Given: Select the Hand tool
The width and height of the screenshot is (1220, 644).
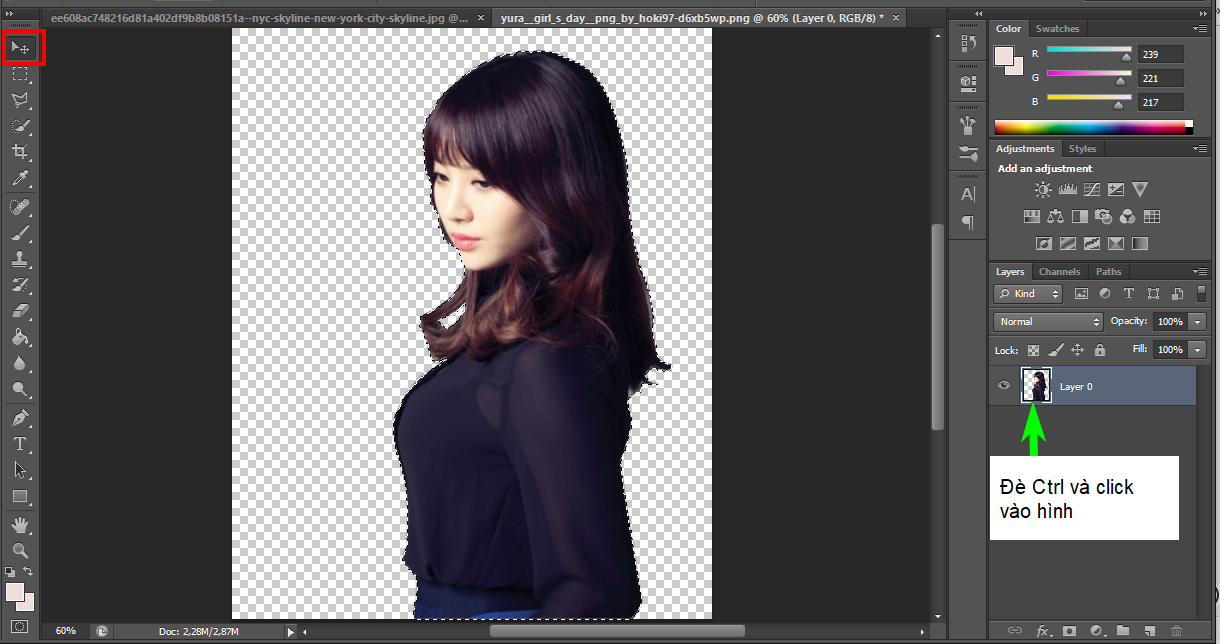Looking at the screenshot, I should (20, 524).
